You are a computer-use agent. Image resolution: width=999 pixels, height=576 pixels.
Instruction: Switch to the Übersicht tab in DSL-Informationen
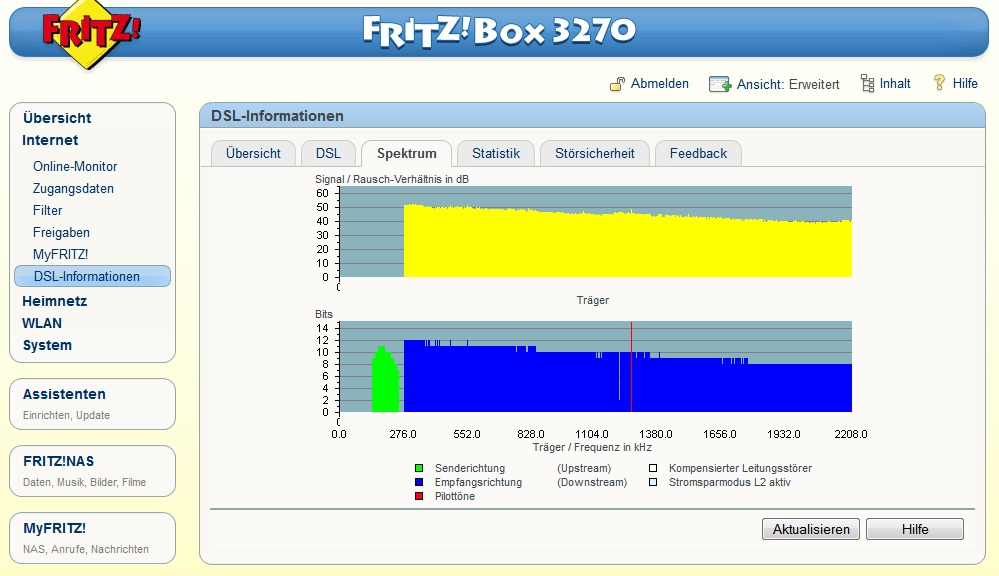pyautogui.click(x=253, y=154)
